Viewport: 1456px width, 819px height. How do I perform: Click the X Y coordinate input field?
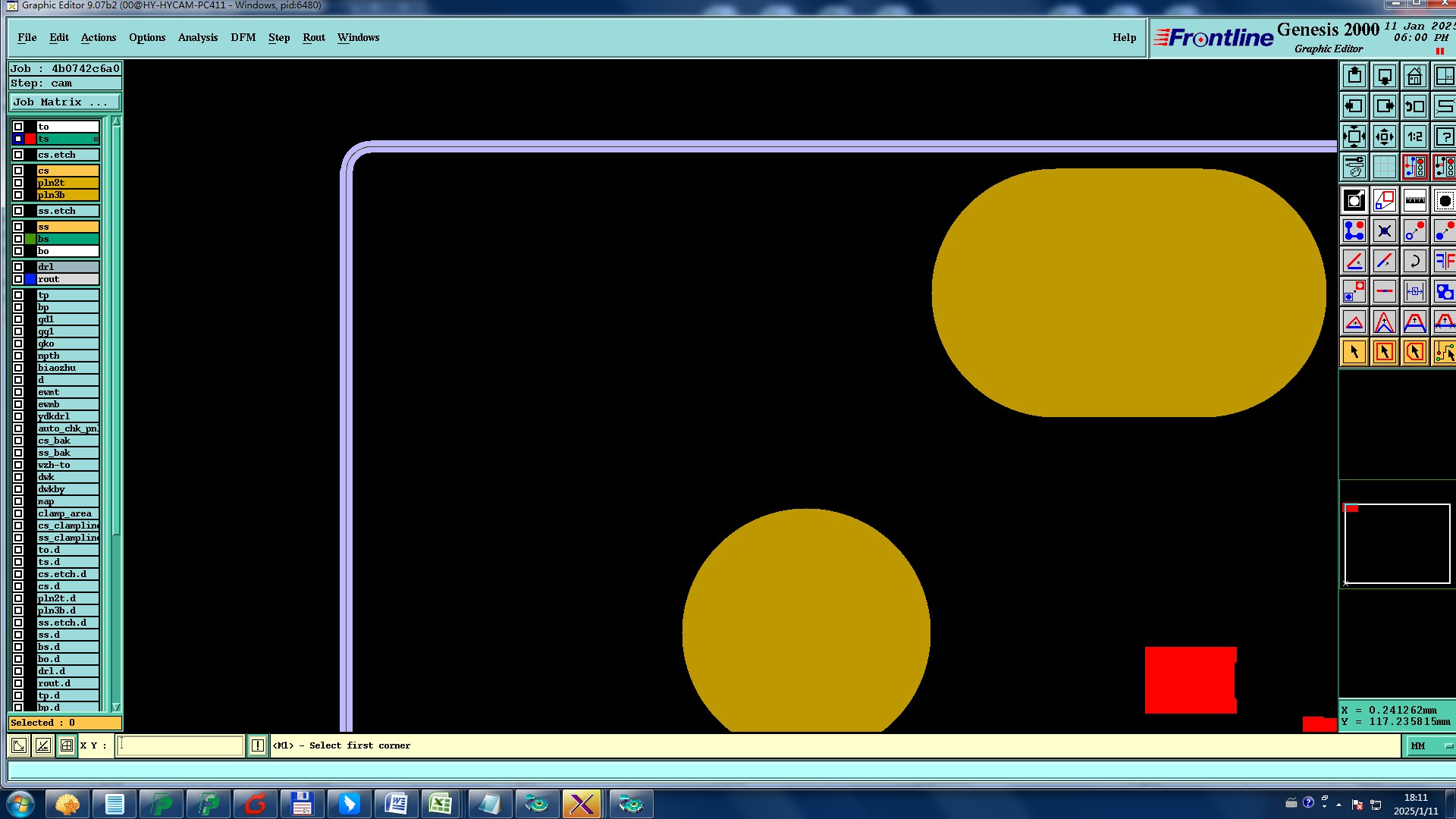pyautogui.click(x=180, y=746)
